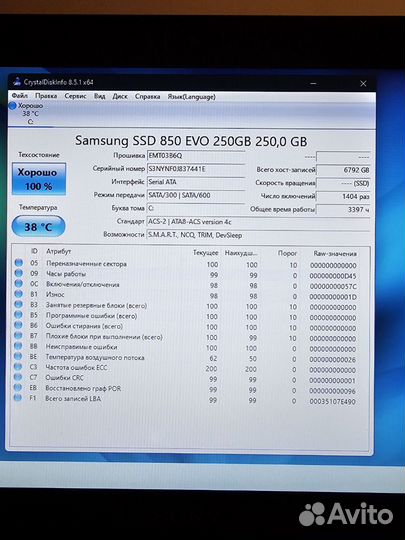The image size is (405, 540).
Task: Click the interface field Serial ATA
Action: coord(196,182)
